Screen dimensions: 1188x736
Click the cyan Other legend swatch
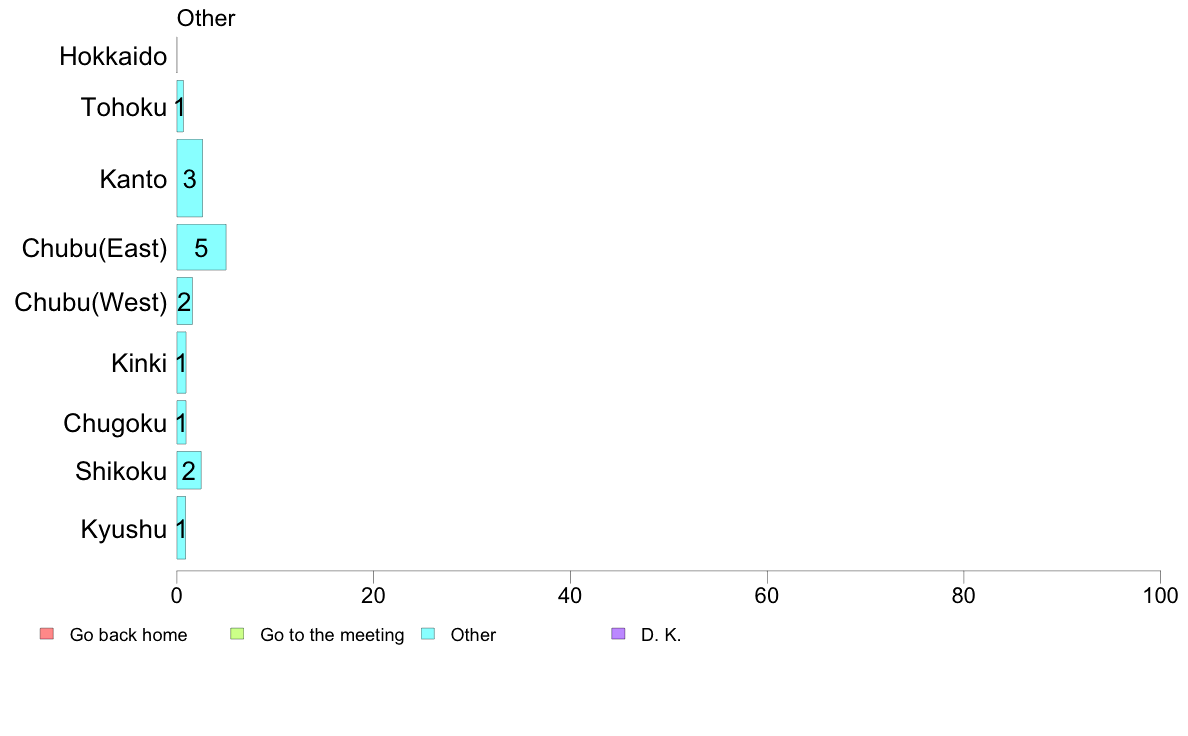pos(428,634)
